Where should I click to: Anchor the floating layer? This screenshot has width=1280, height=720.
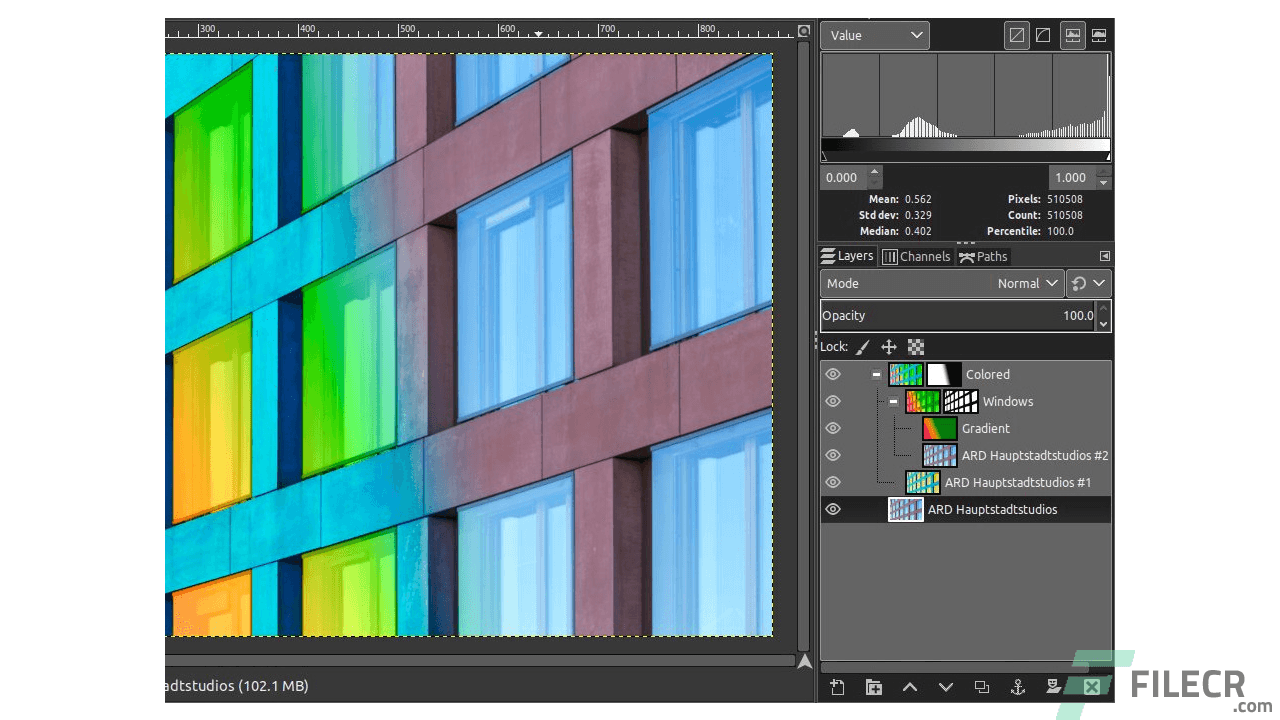(x=1017, y=687)
